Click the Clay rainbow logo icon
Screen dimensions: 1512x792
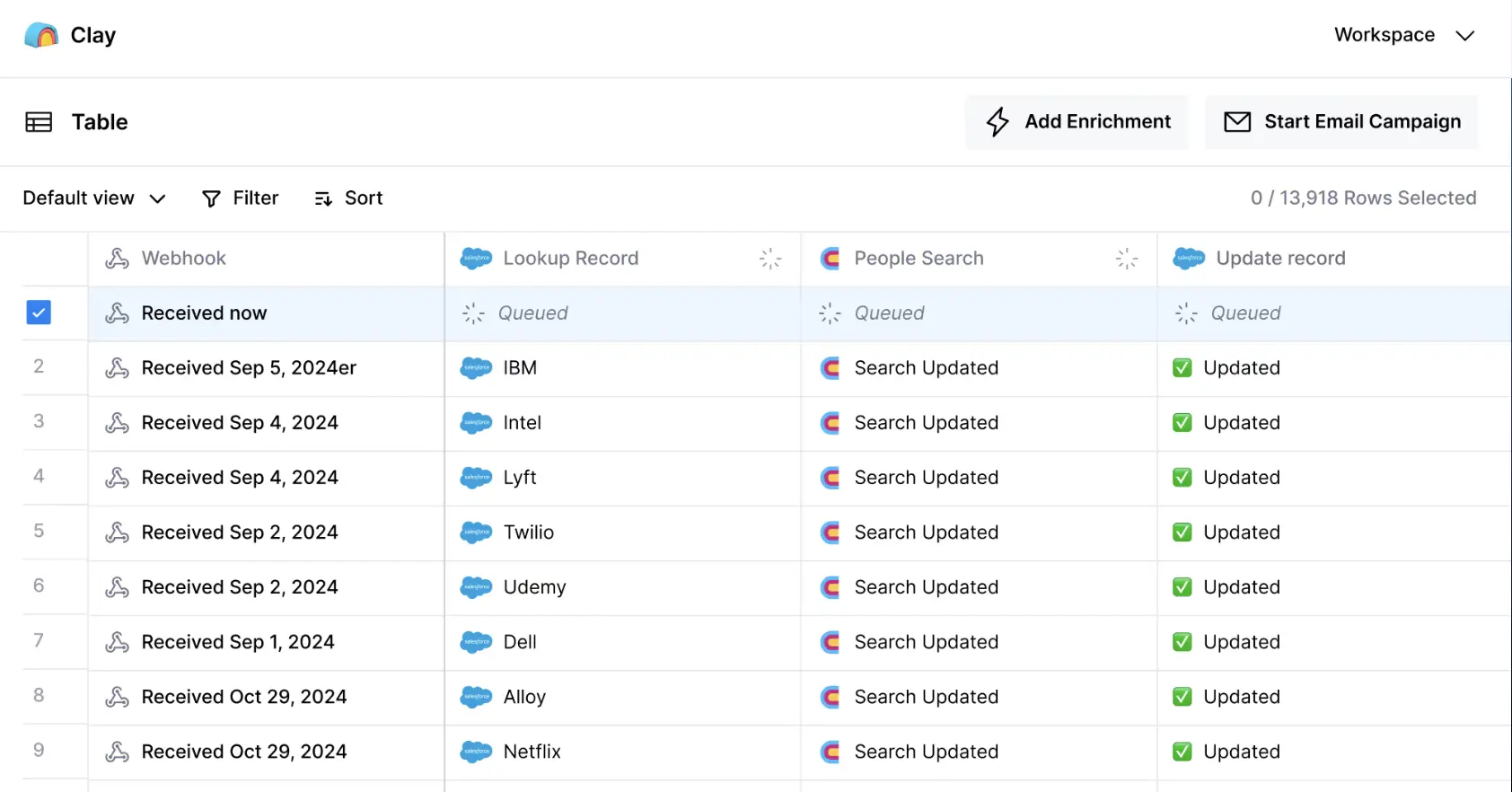click(41, 35)
